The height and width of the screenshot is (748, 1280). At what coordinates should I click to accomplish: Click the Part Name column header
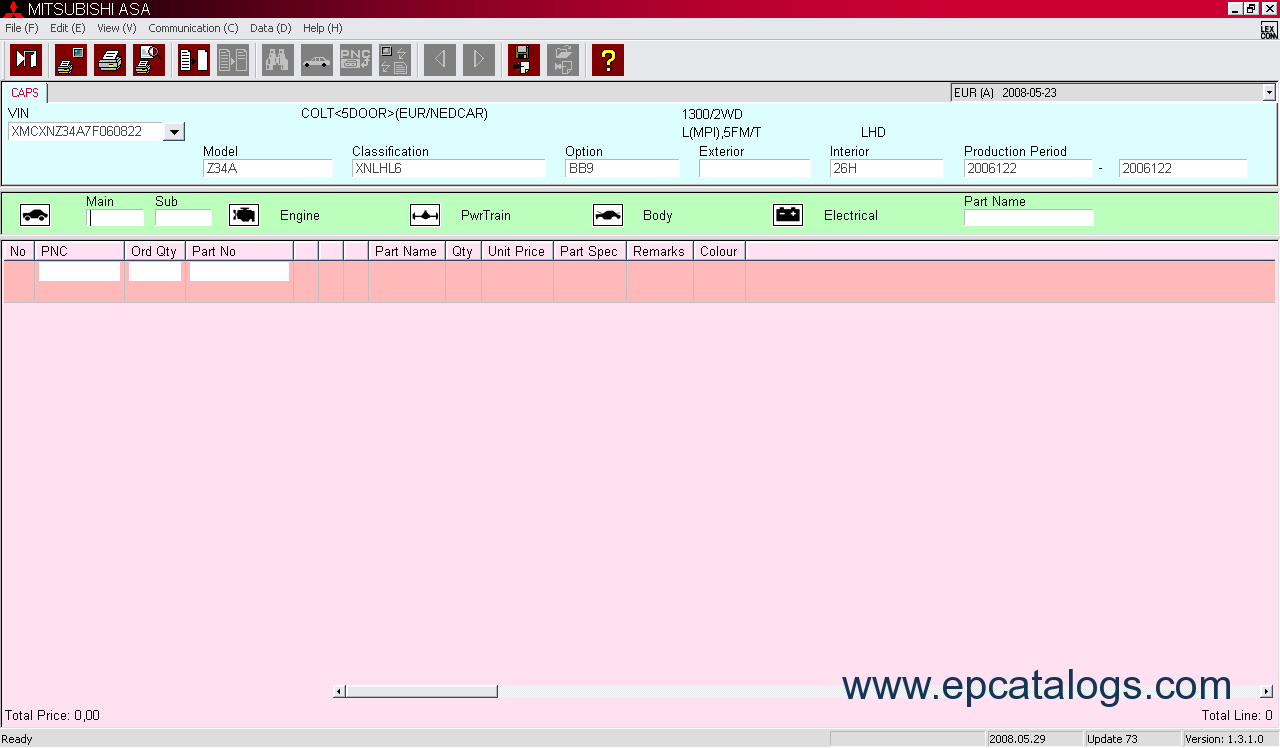[407, 251]
